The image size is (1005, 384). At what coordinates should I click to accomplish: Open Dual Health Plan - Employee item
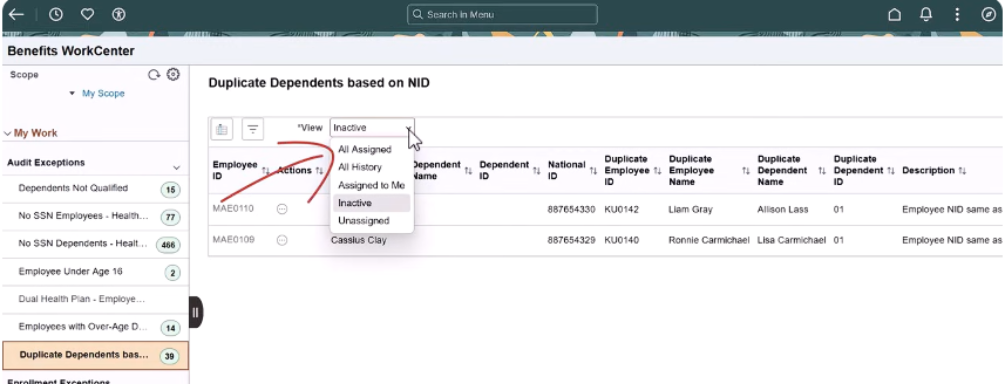tap(96, 299)
